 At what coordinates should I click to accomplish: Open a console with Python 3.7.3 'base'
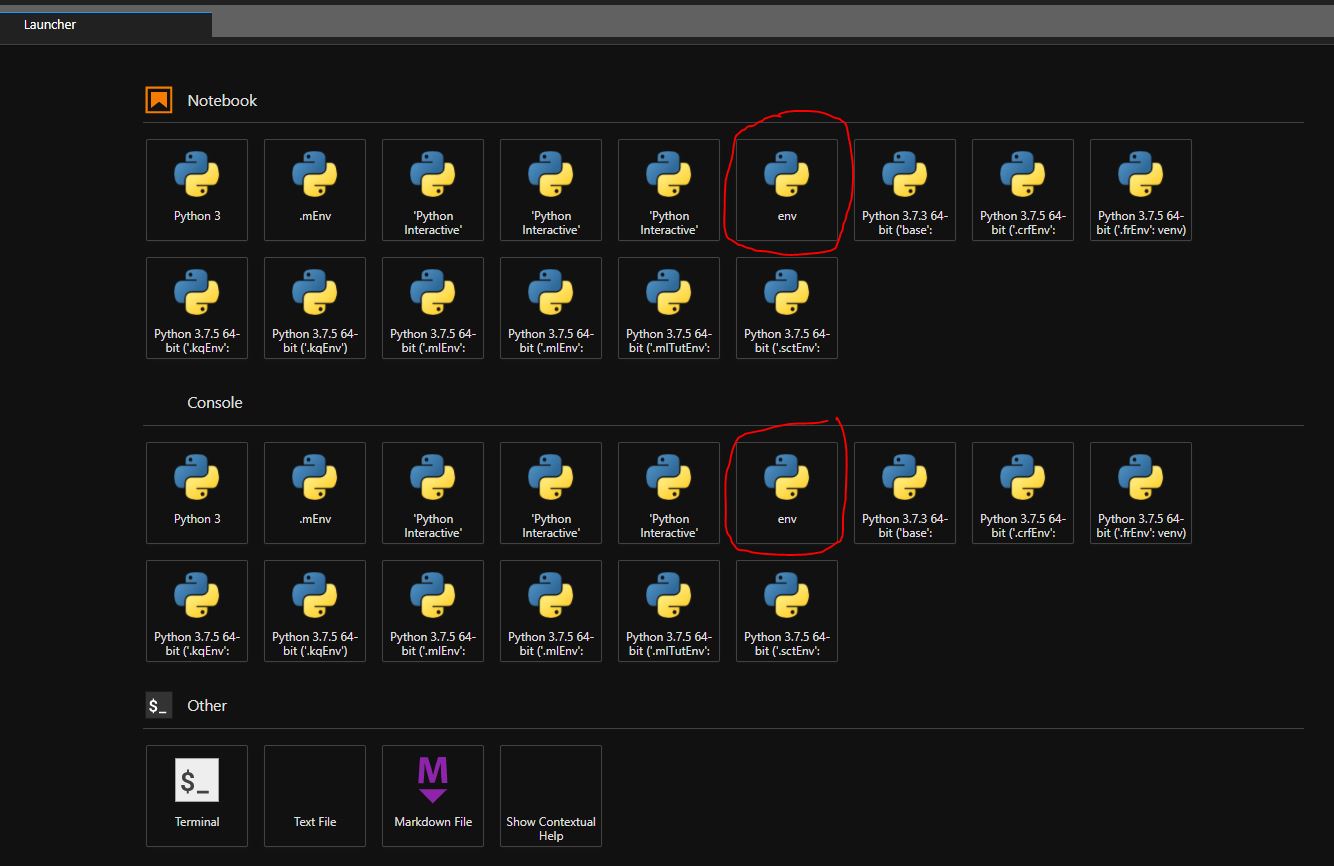click(905, 493)
